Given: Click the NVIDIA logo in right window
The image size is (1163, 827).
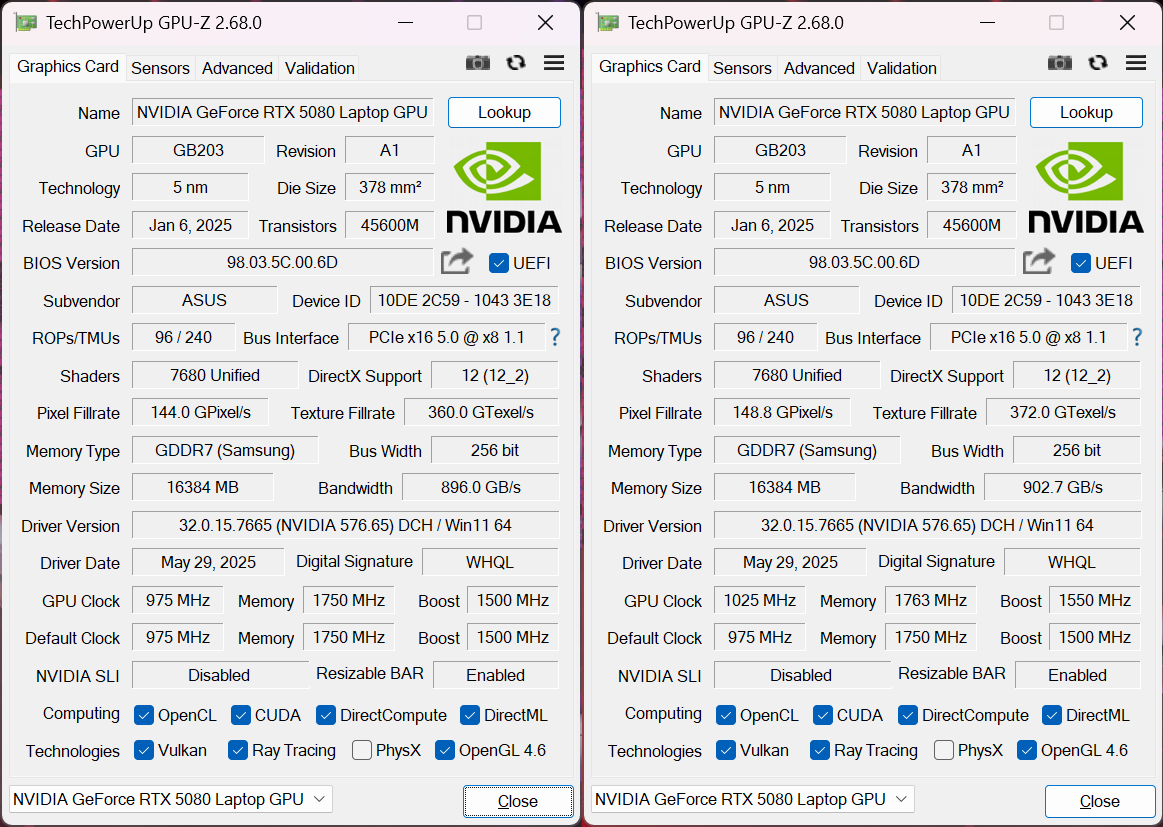Looking at the screenshot, I should click(x=1086, y=187).
